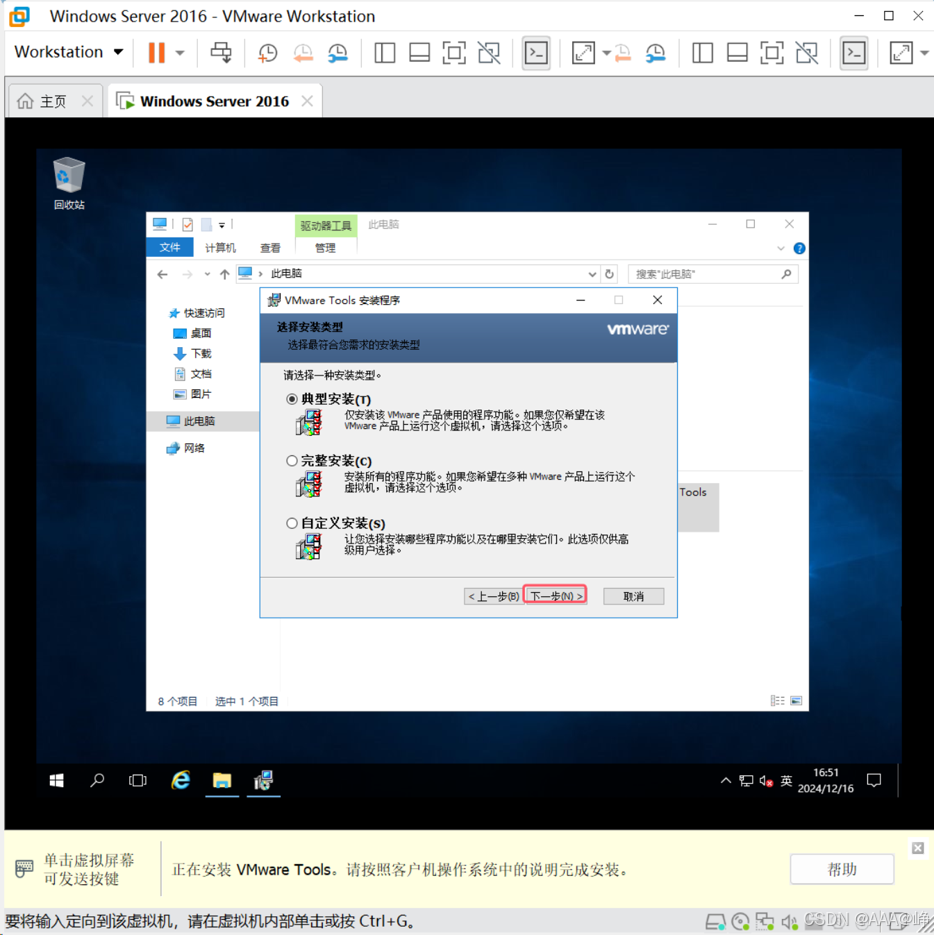Click the Explorer back arrow
Screen dimensions: 934x935
162,274
